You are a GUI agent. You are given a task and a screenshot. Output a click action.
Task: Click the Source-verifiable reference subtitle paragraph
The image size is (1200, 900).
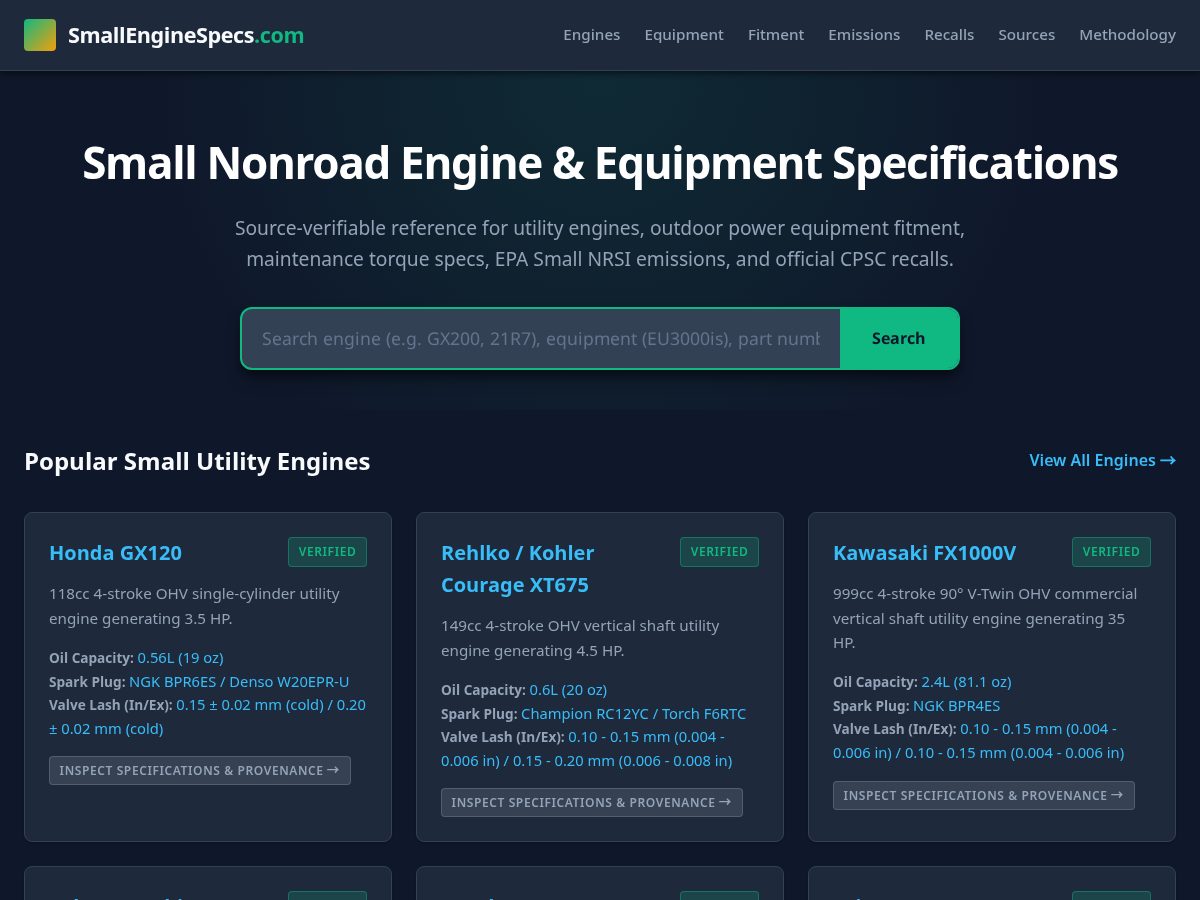(600, 244)
